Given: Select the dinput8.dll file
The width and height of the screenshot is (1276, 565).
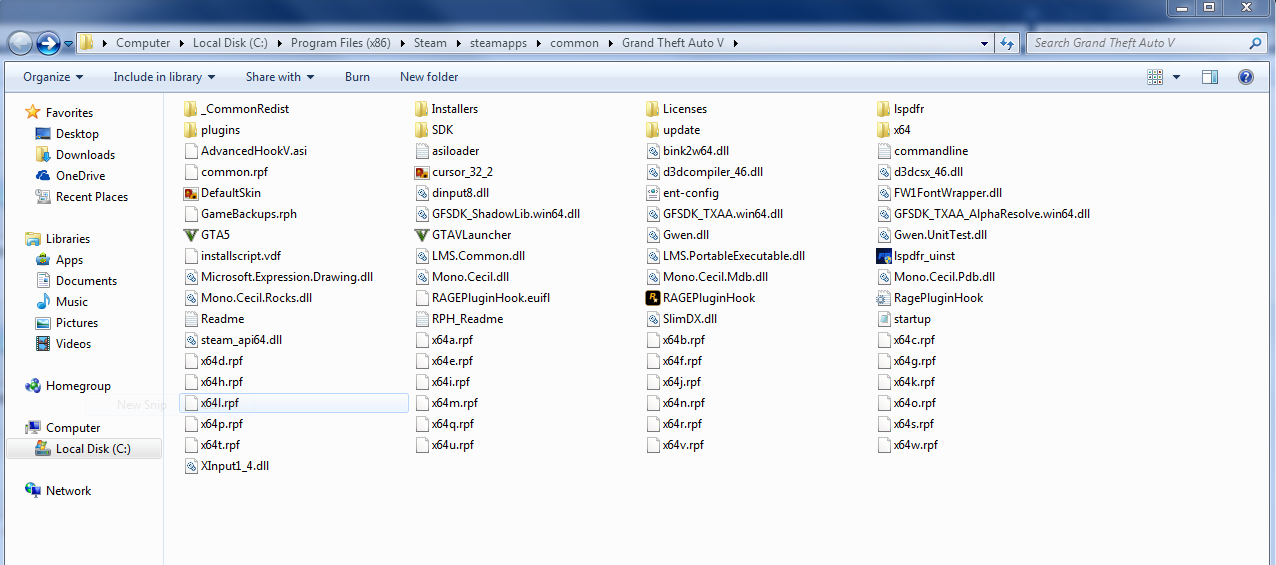Looking at the screenshot, I should (452, 193).
